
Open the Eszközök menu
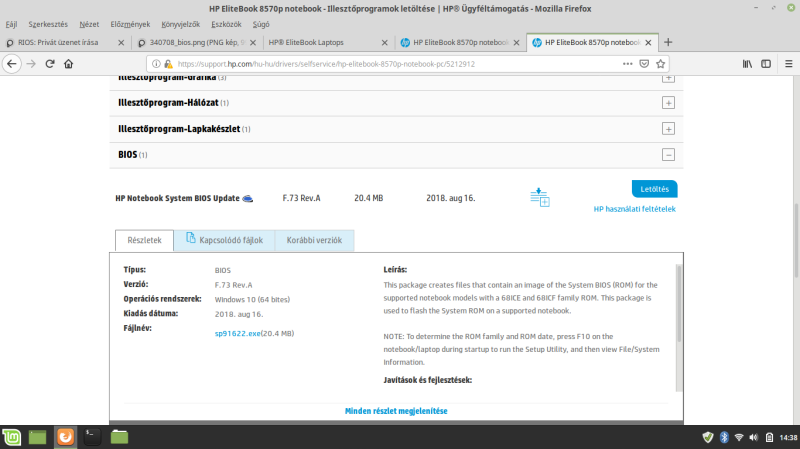[227, 24]
